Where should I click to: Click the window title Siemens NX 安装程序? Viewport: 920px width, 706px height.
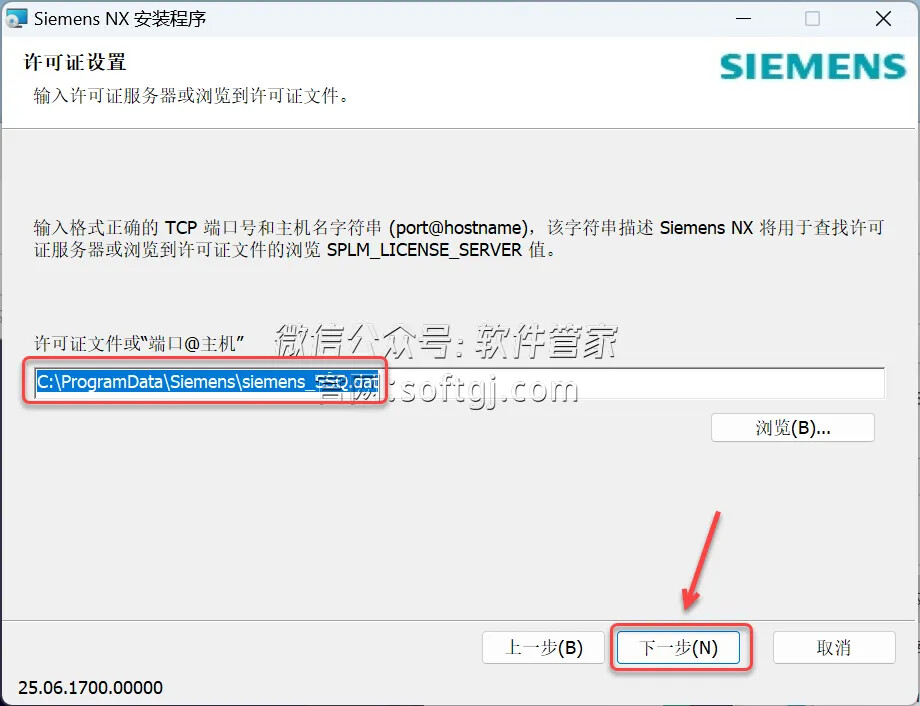pyautogui.click(x=120, y=19)
